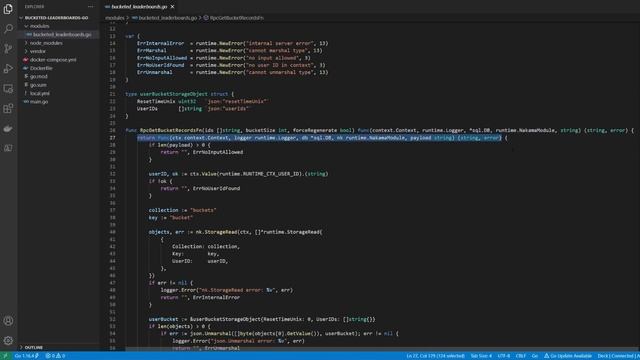Open the Search view icon
This screenshot has width=640, height=360.
coord(8,29)
